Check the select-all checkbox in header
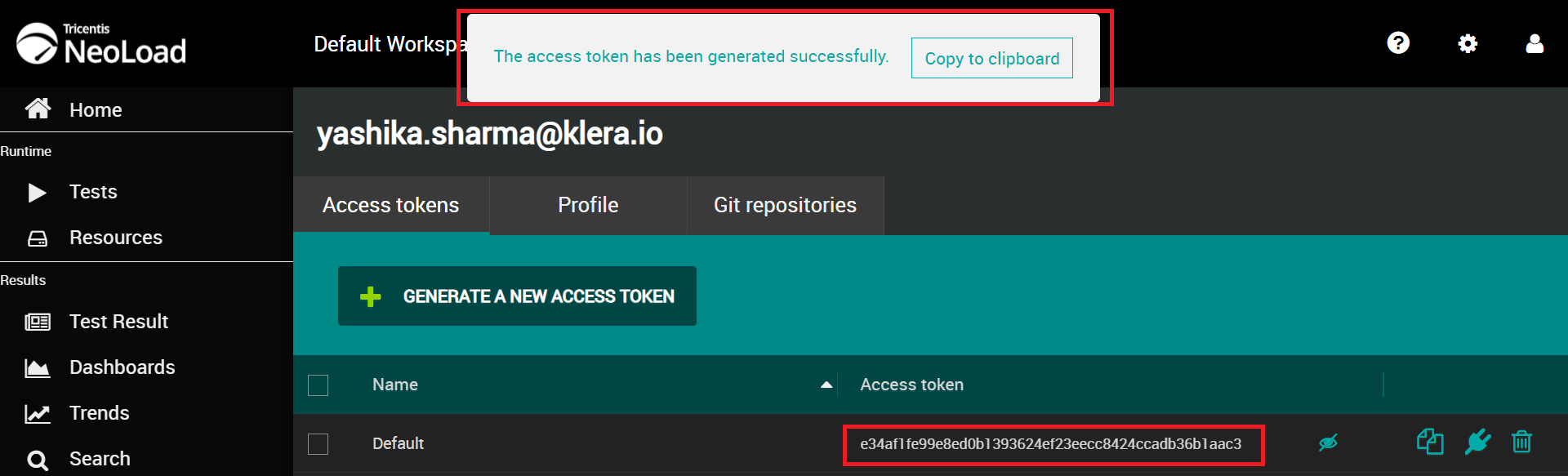Image resolution: width=1568 pixels, height=476 pixels. pos(318,385)
